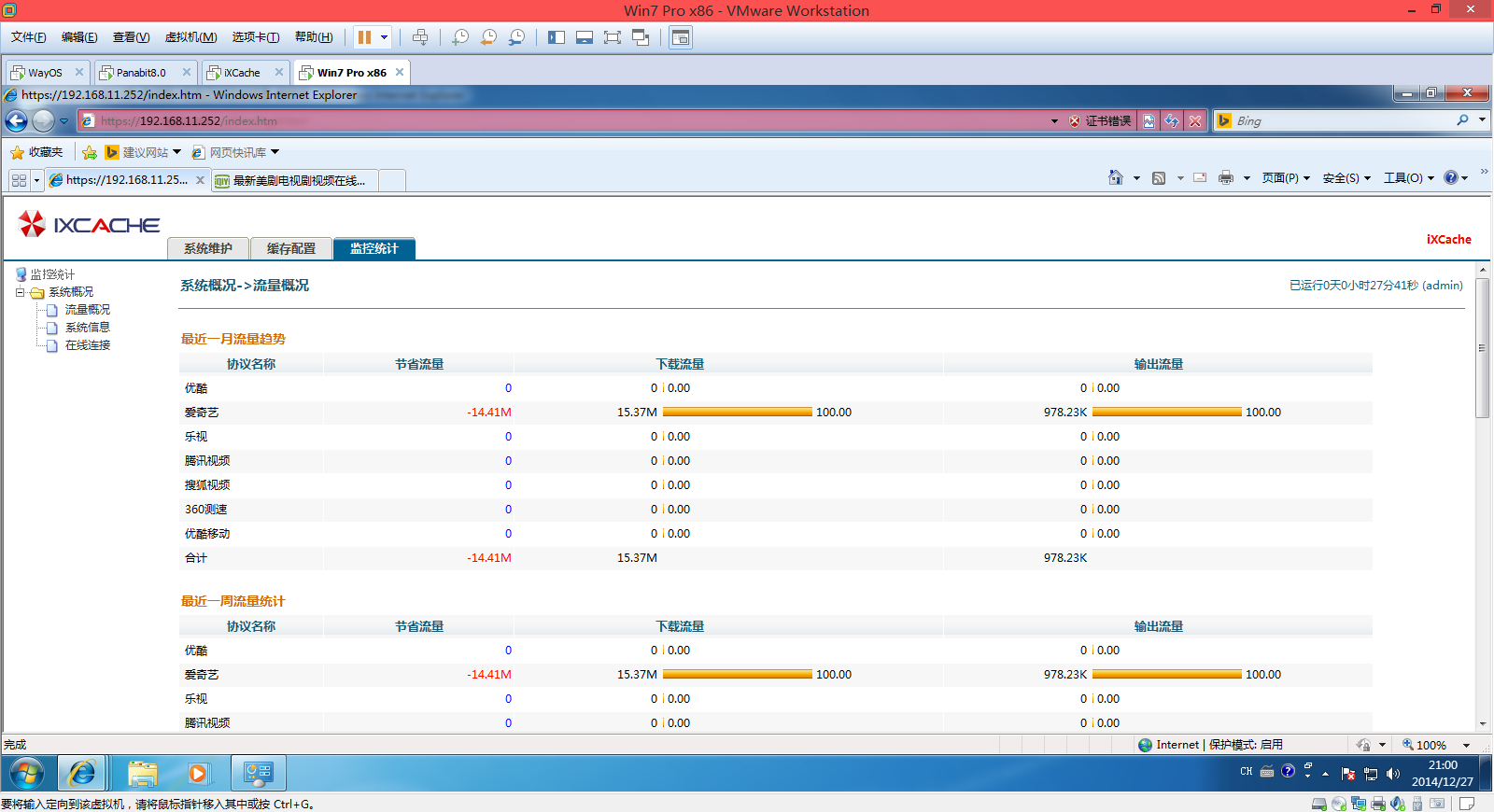
Task: Click the IXCACHE logo
Action: click(x=89, y=224)
